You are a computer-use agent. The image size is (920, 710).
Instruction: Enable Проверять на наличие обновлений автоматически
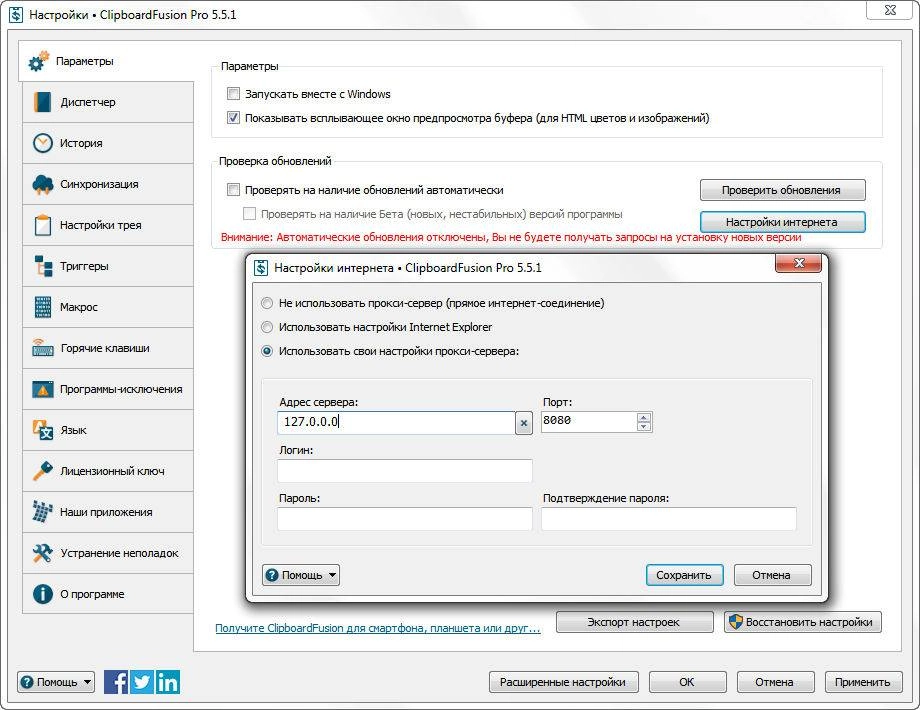234,190
